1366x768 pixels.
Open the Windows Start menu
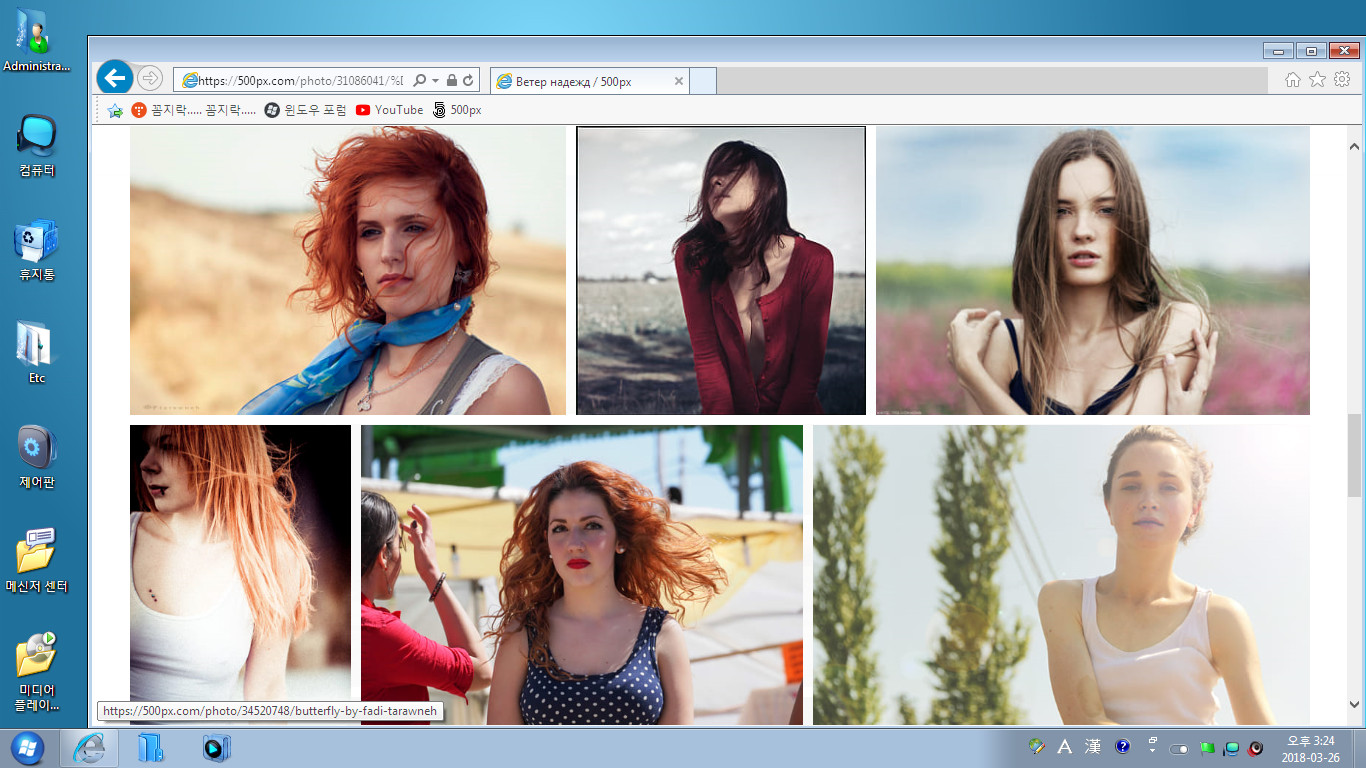(27, 748)
